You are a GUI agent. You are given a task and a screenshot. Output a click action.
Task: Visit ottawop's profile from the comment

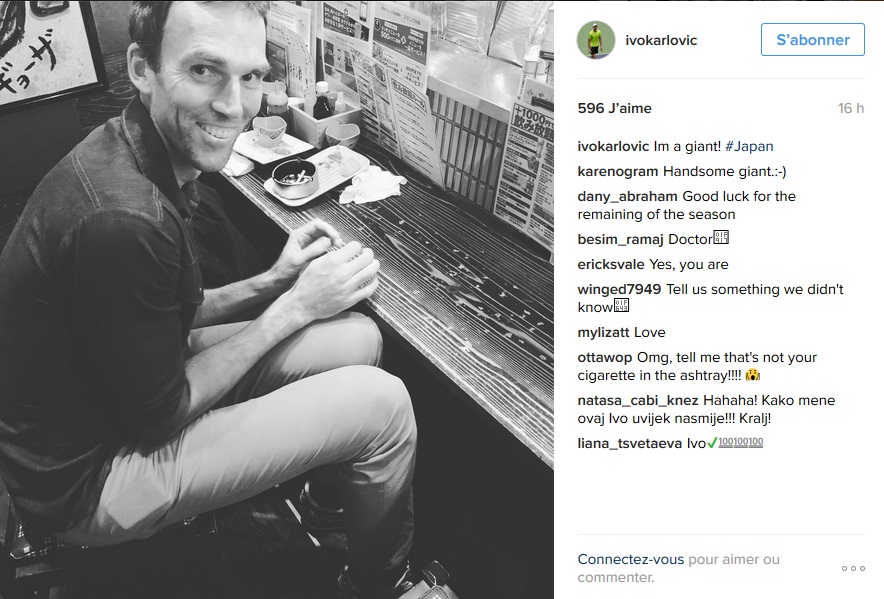tap(604, 358)
